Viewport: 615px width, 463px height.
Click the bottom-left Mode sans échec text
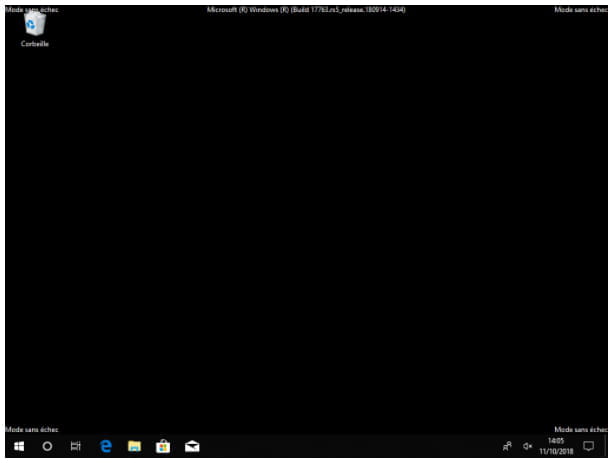click(32, 429)
